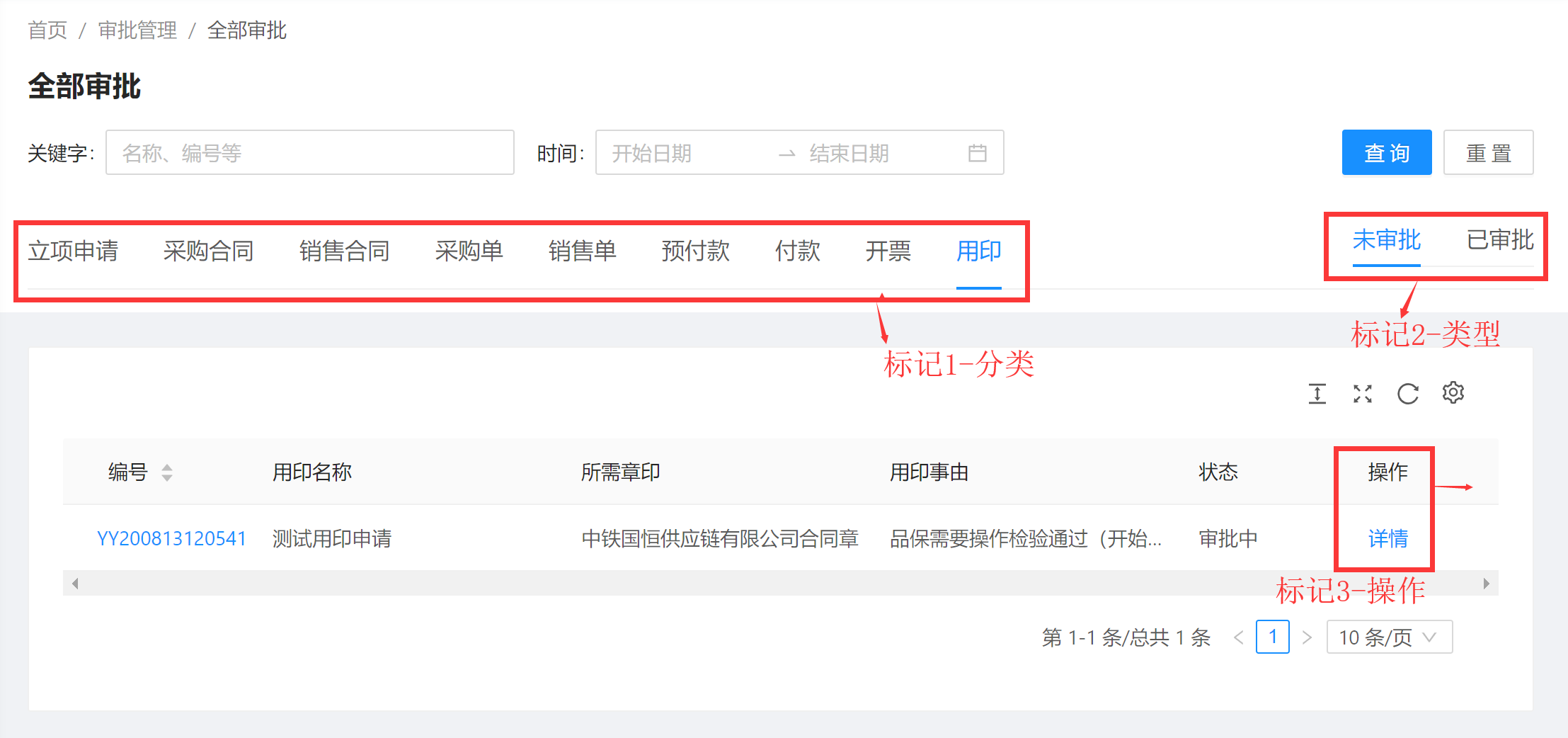The width and height of the screenshot is (1568, 738).
Task: Sort by 编号 using the sort arrows
Action: pos(167,472)
